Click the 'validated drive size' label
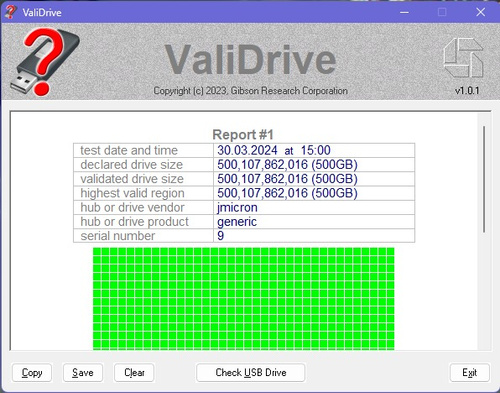Viewport: 500px width, 393px height. tap(132, 179)
